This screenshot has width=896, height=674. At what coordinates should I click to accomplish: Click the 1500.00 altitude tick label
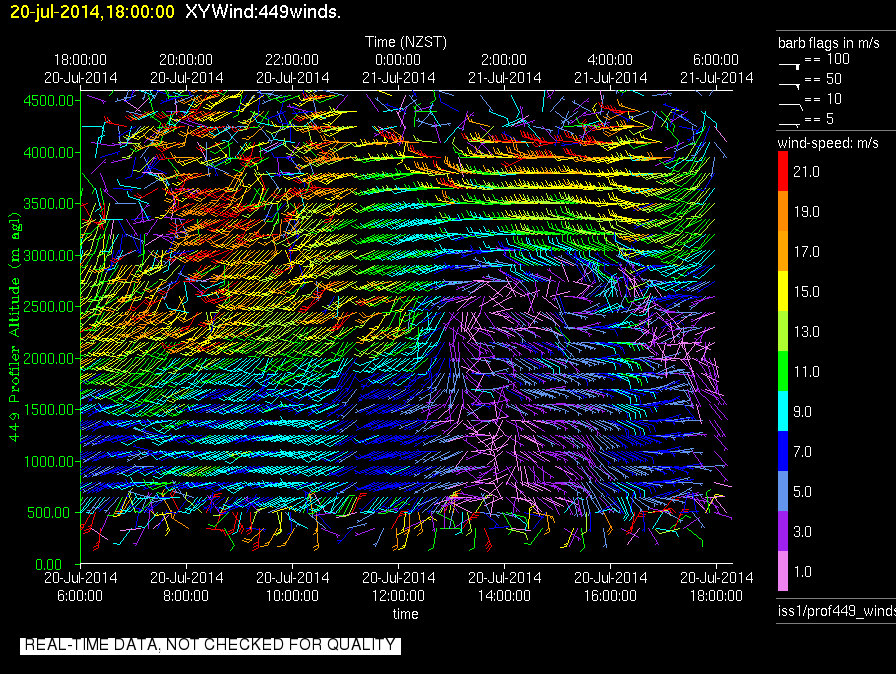49,410
